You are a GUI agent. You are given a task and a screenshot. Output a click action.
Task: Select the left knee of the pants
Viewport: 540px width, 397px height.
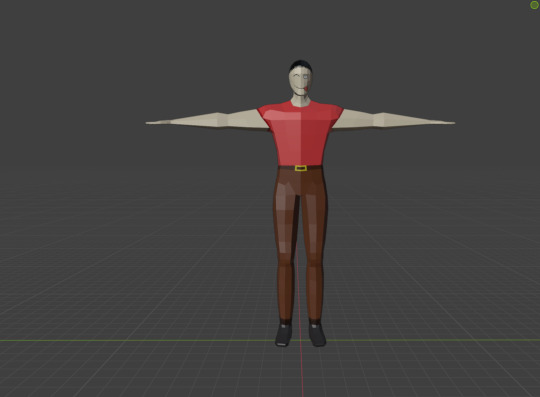tap(286, 263)
